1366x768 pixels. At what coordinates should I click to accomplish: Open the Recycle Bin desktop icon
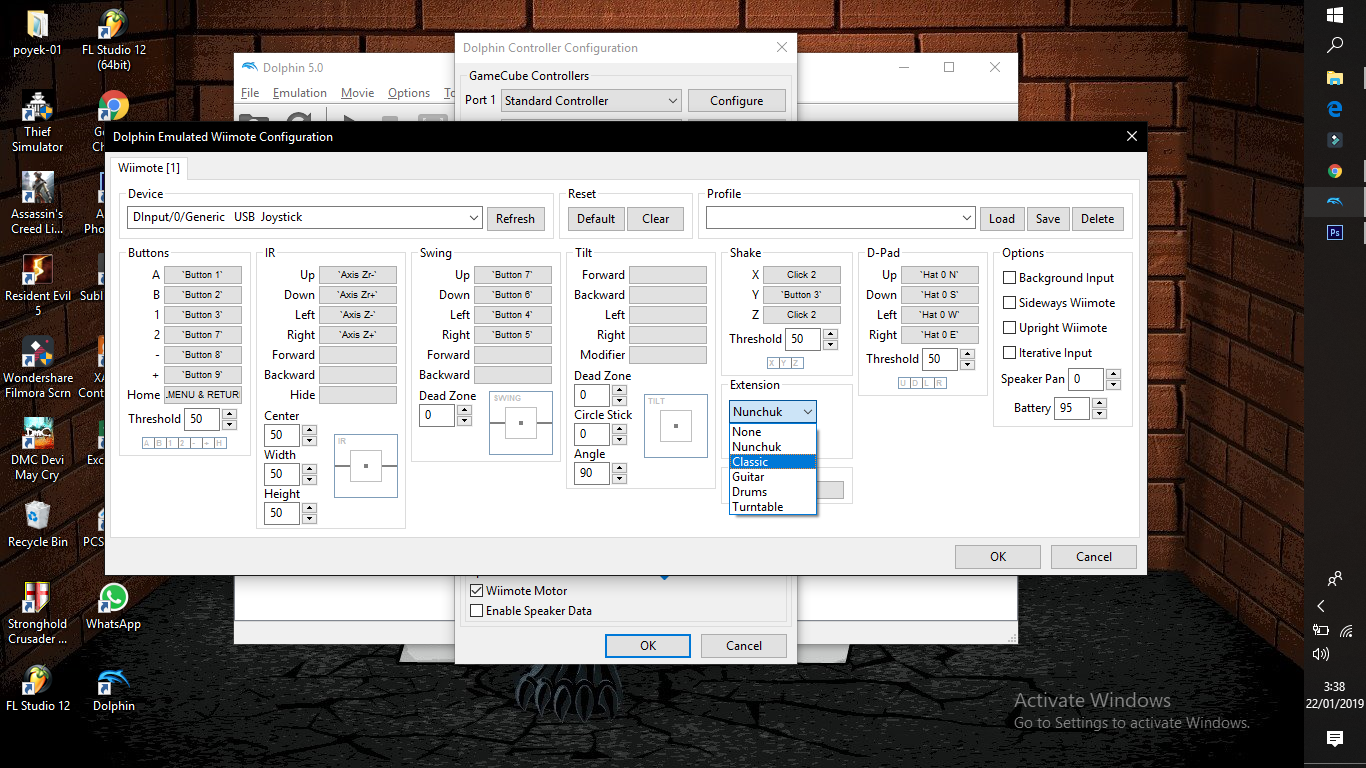(38, 517)
